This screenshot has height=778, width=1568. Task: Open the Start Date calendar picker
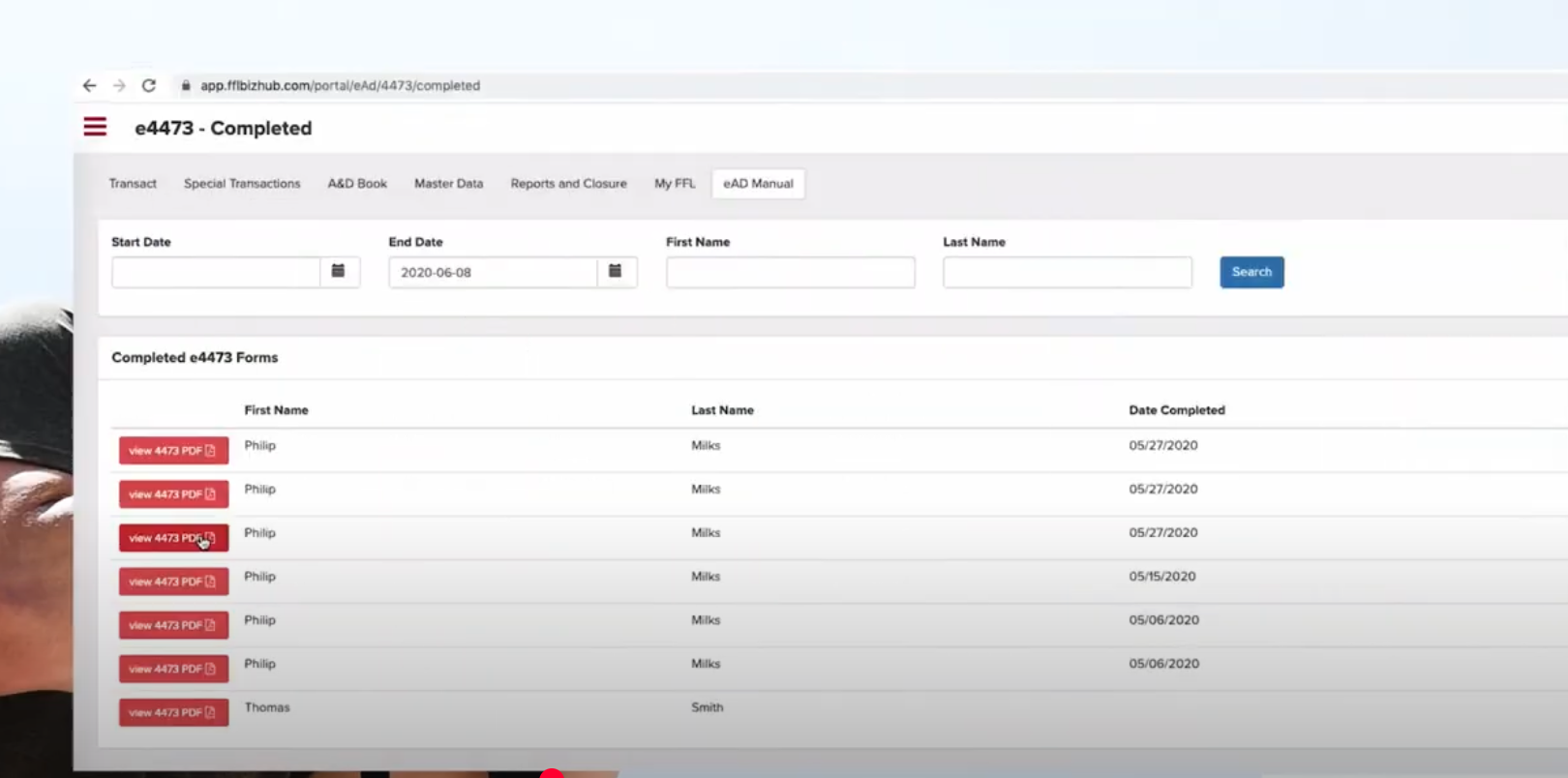[339, 272]
